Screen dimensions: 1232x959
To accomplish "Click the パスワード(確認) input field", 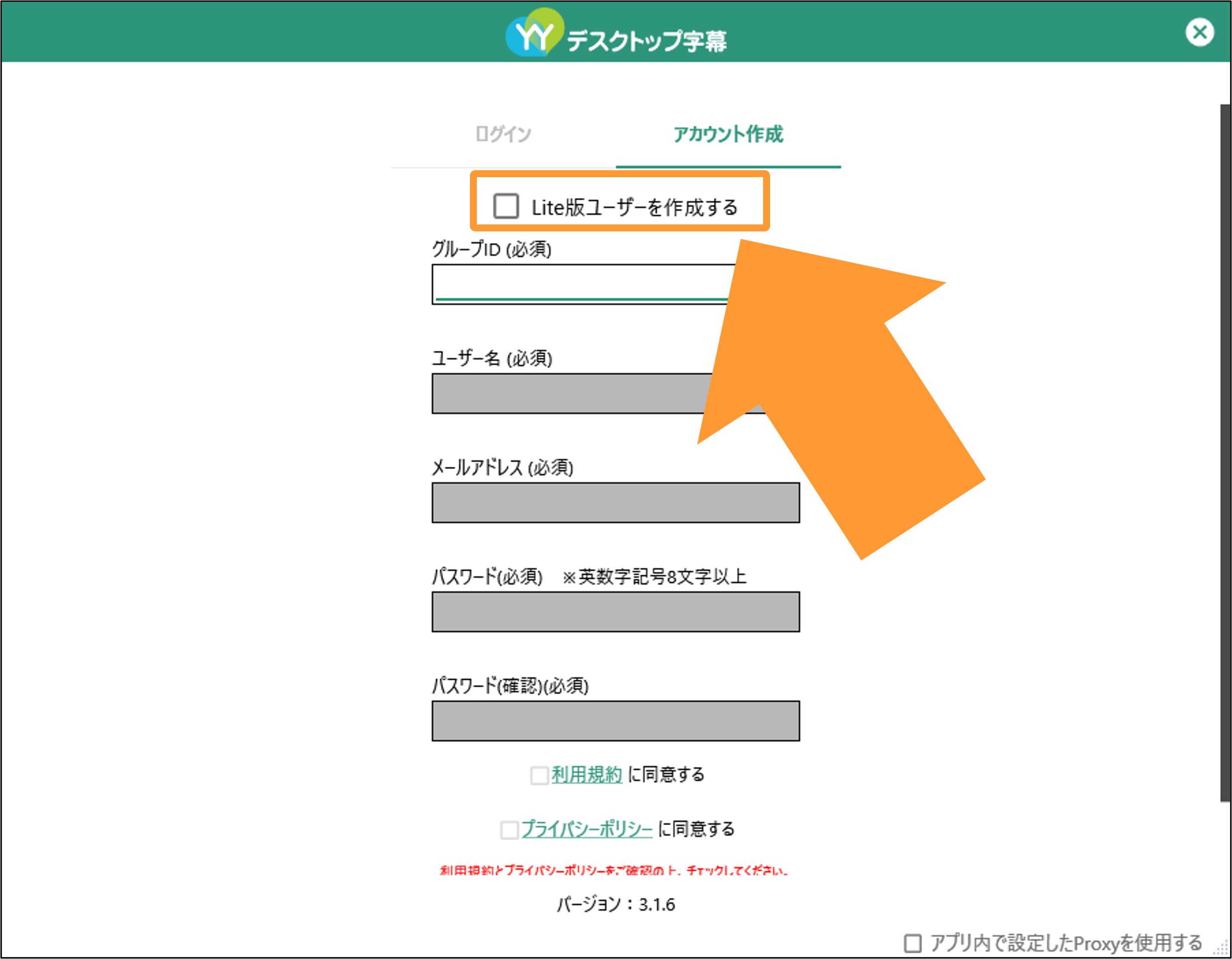I will point(615,721).
